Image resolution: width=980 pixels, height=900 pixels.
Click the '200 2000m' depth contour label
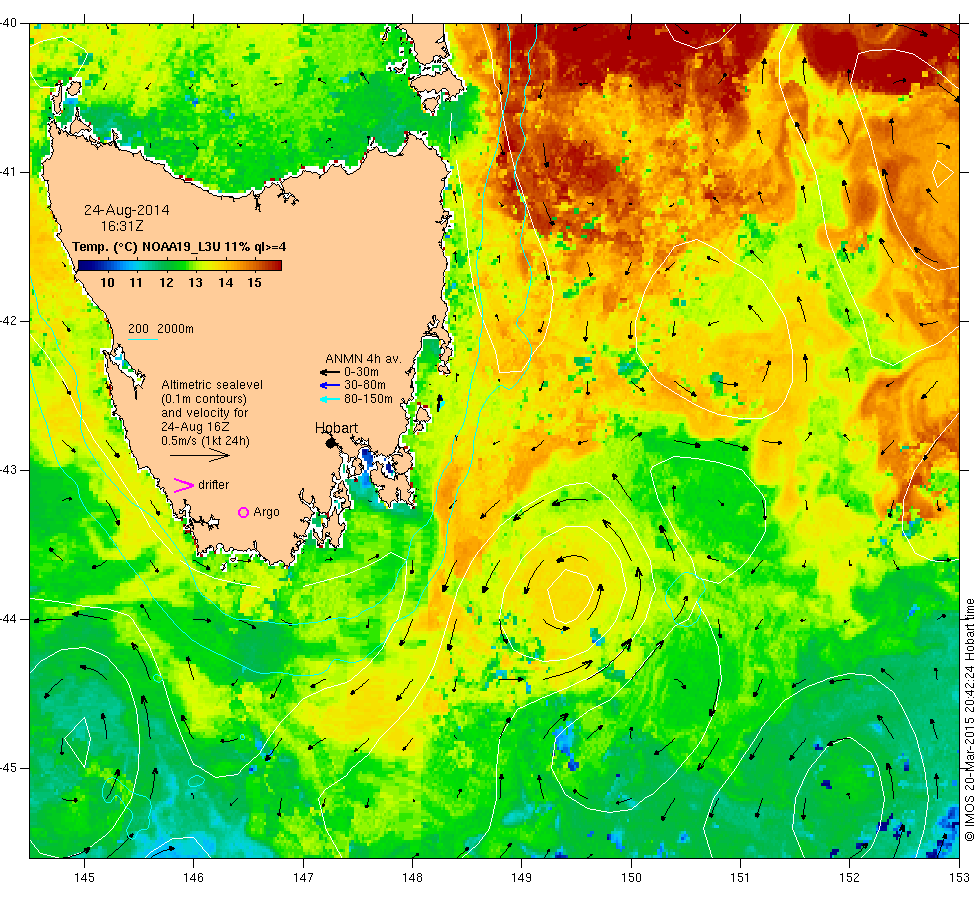pos(161,329)
